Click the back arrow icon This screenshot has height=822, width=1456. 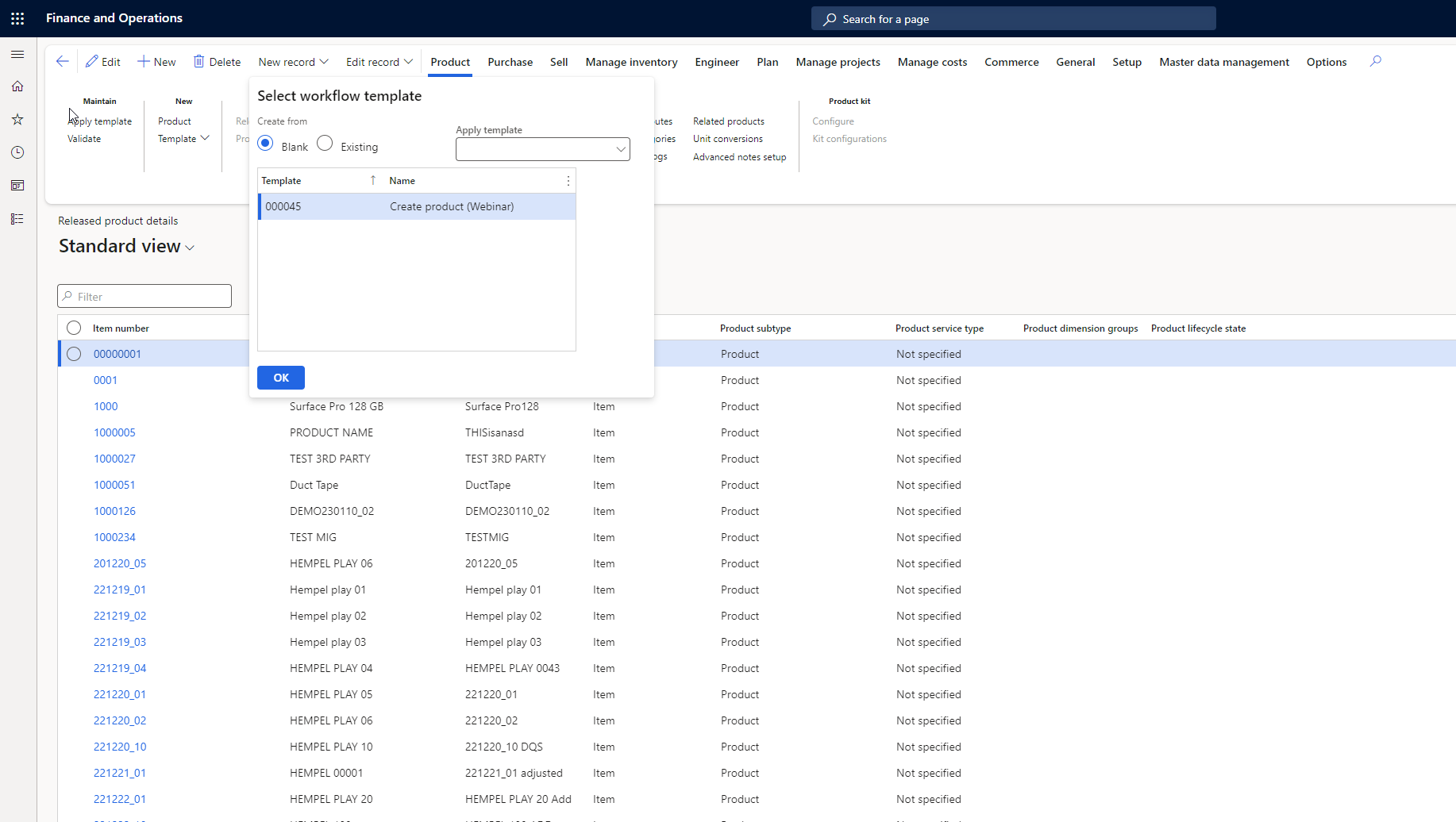tap(63, 61)
